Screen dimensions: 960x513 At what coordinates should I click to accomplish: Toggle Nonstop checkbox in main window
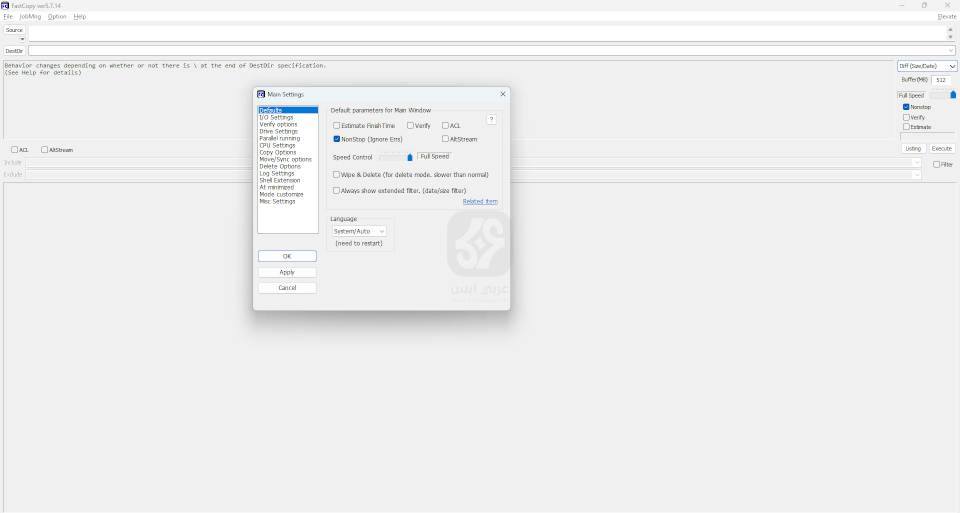pos(906,107)
